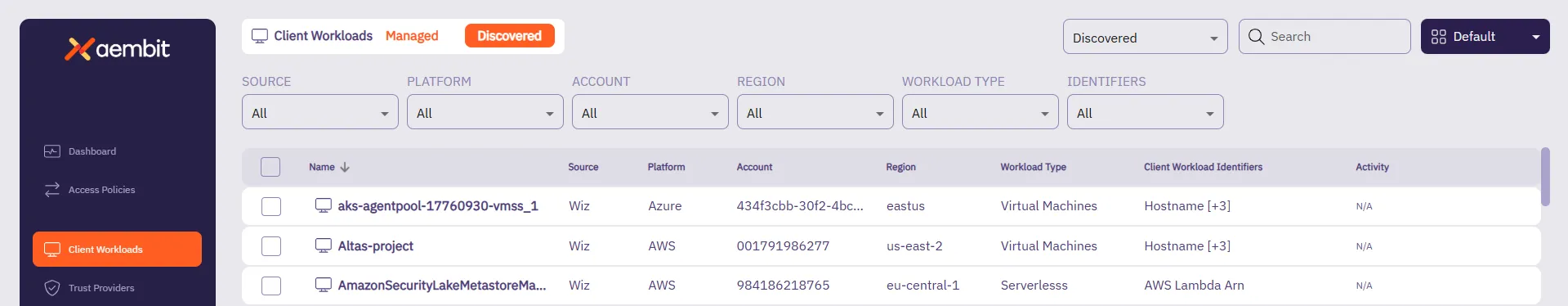Sort by the Platform column header
The height and width of the screenshot is (306, 1568).
point(667,167)
